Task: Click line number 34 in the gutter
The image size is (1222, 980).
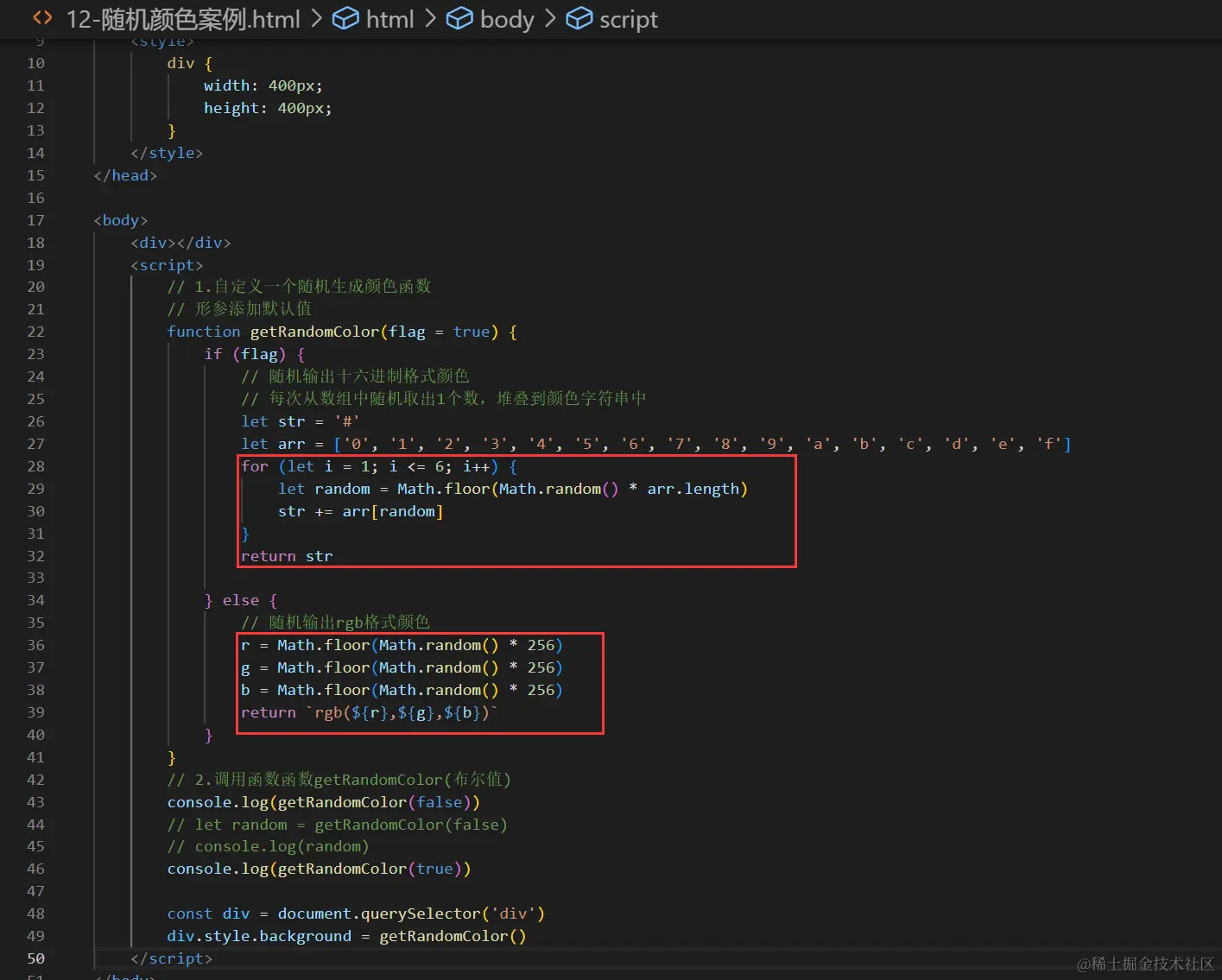Action: (x=35, y=600)
